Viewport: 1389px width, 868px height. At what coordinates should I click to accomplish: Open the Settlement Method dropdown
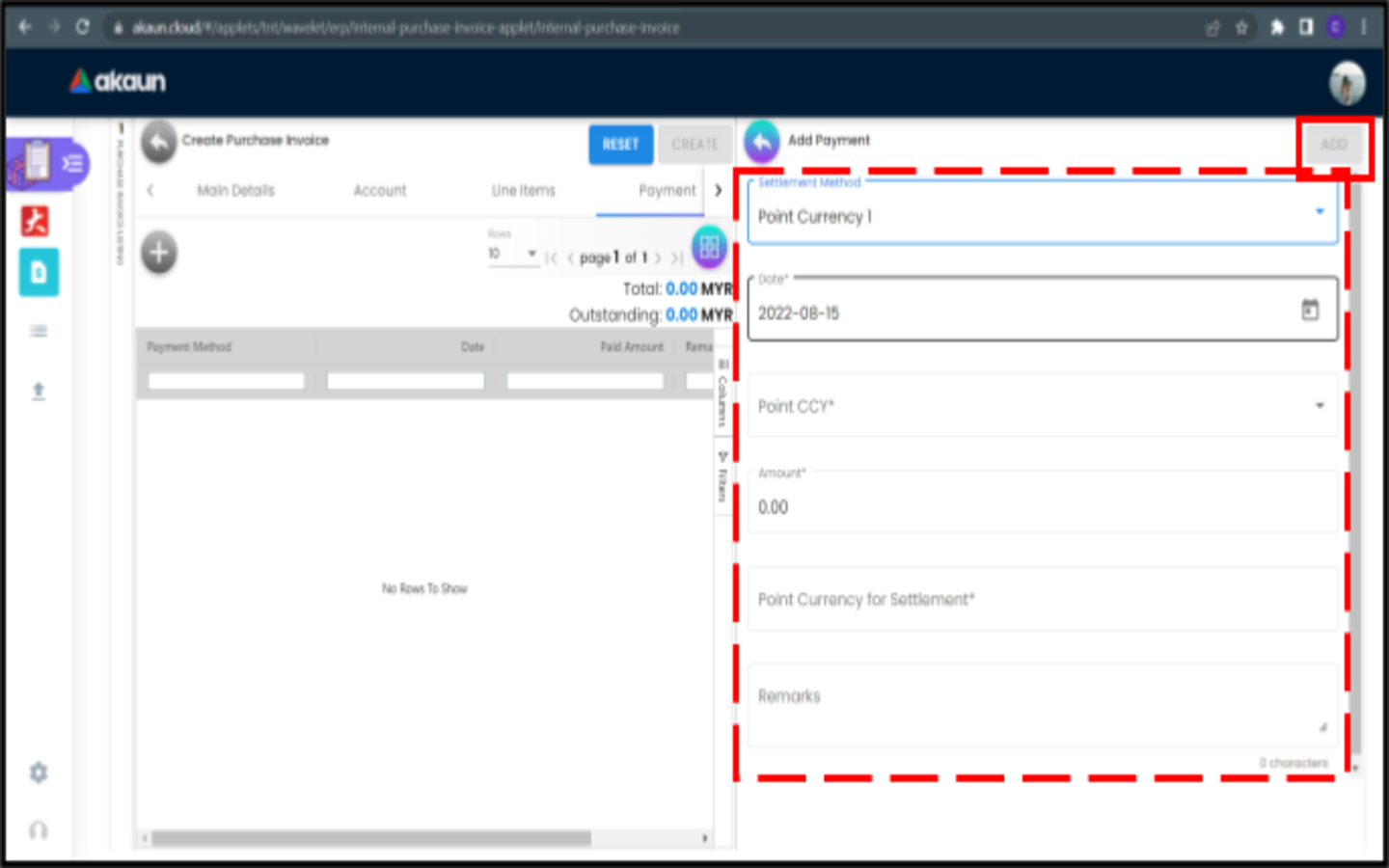click(1043, 213)
